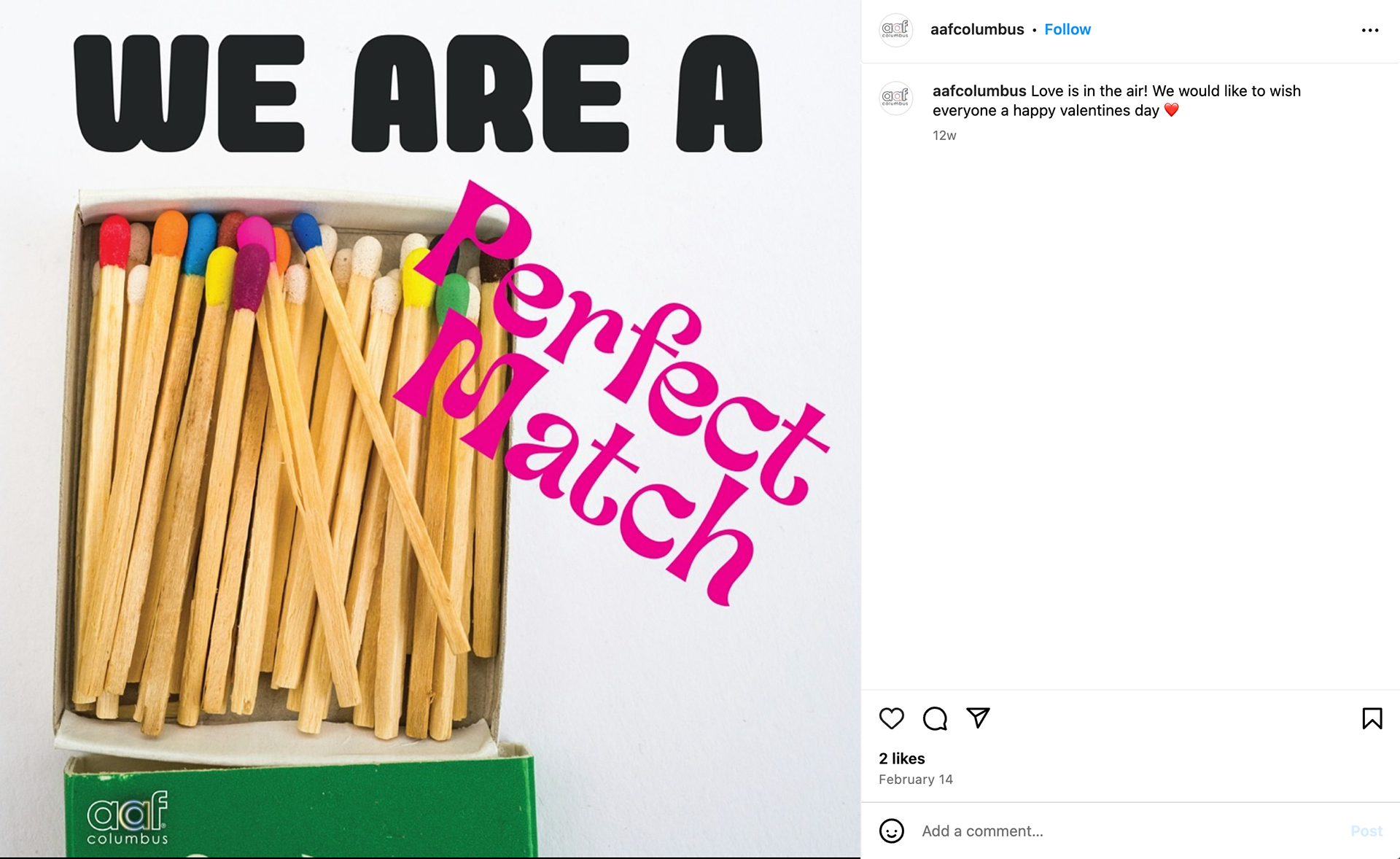Like the post with the heart icon
The image size is (1400, 859).
click(891, 718)
